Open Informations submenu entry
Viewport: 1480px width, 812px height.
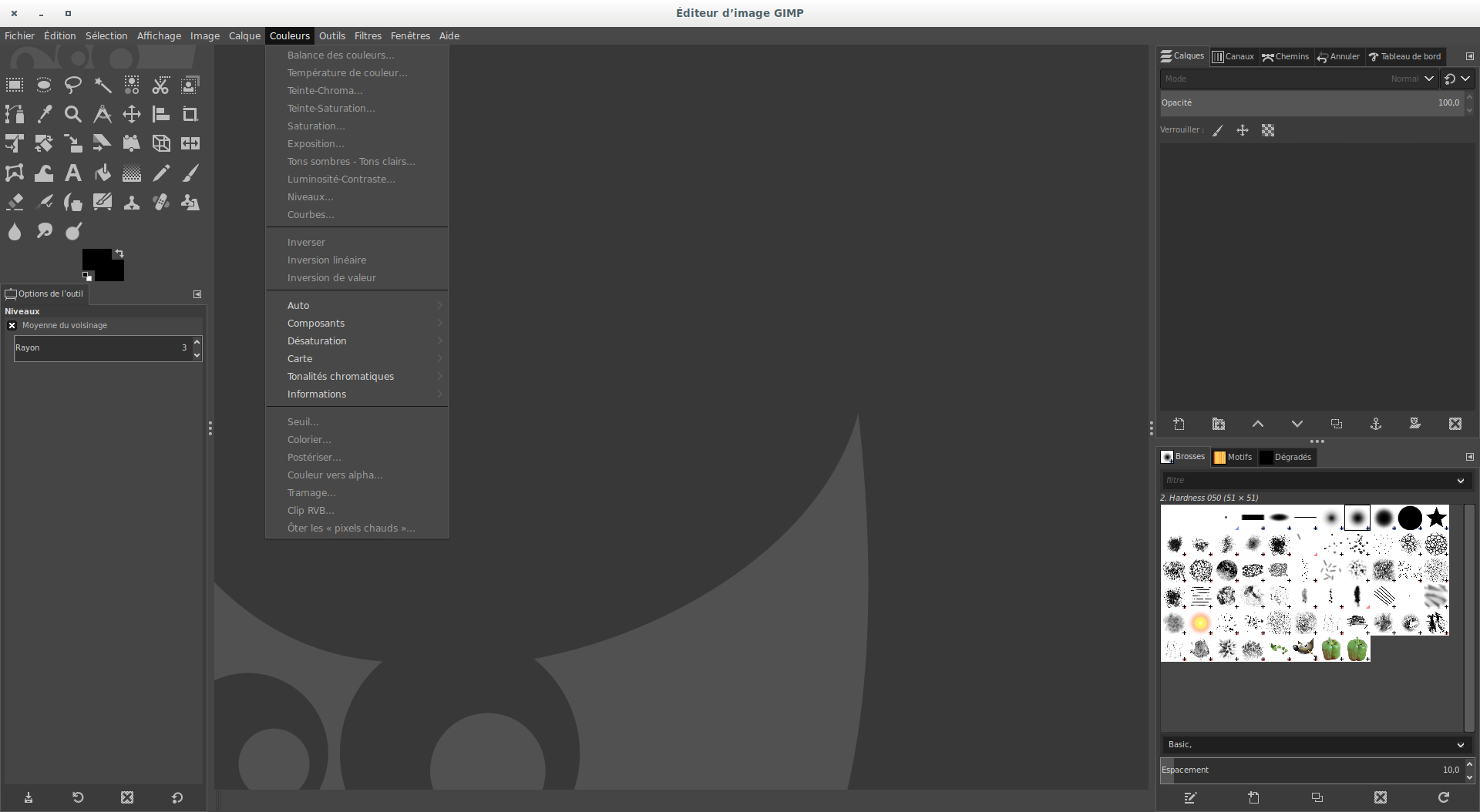tap(358, 394)
